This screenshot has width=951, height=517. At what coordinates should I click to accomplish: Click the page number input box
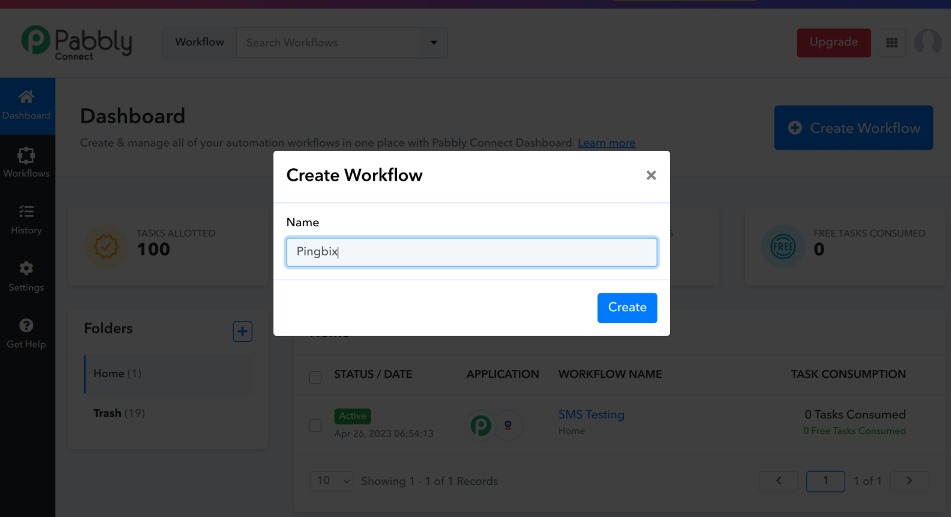click(x=825, y=481)
